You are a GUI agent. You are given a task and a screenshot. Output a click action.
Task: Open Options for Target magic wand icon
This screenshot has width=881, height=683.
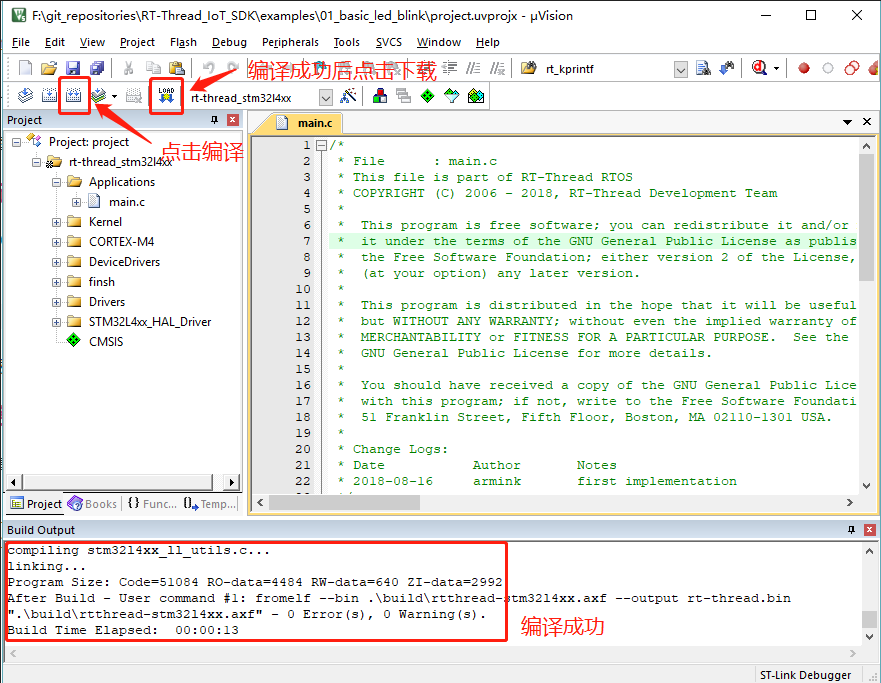pos(348,96)
